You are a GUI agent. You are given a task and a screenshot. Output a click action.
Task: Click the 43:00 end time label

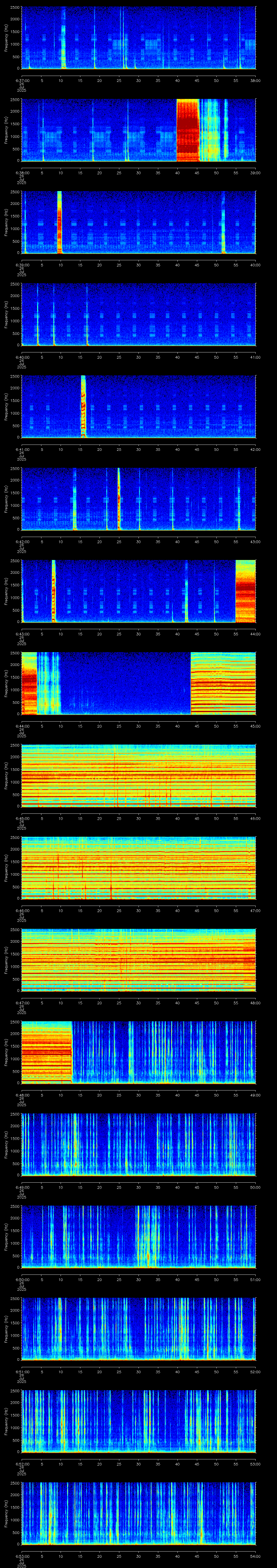click(x=256, y=542)
